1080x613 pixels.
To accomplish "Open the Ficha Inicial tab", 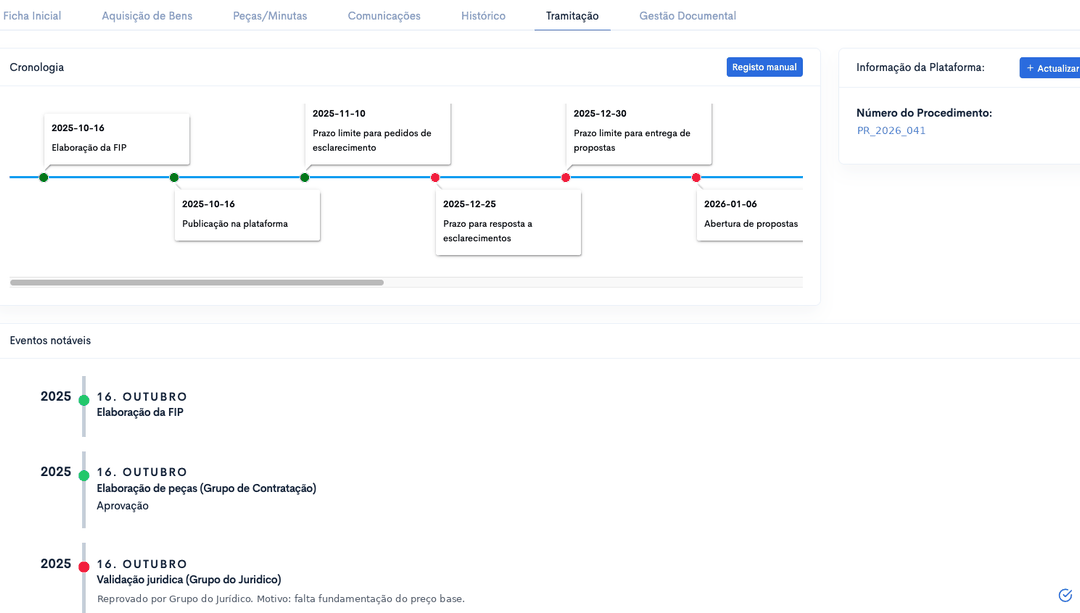I will click(x=32, y=16).
